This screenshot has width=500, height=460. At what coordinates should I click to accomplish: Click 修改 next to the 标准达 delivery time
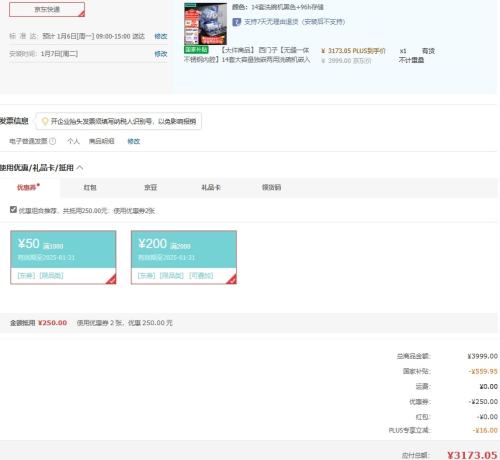point(161,36)
